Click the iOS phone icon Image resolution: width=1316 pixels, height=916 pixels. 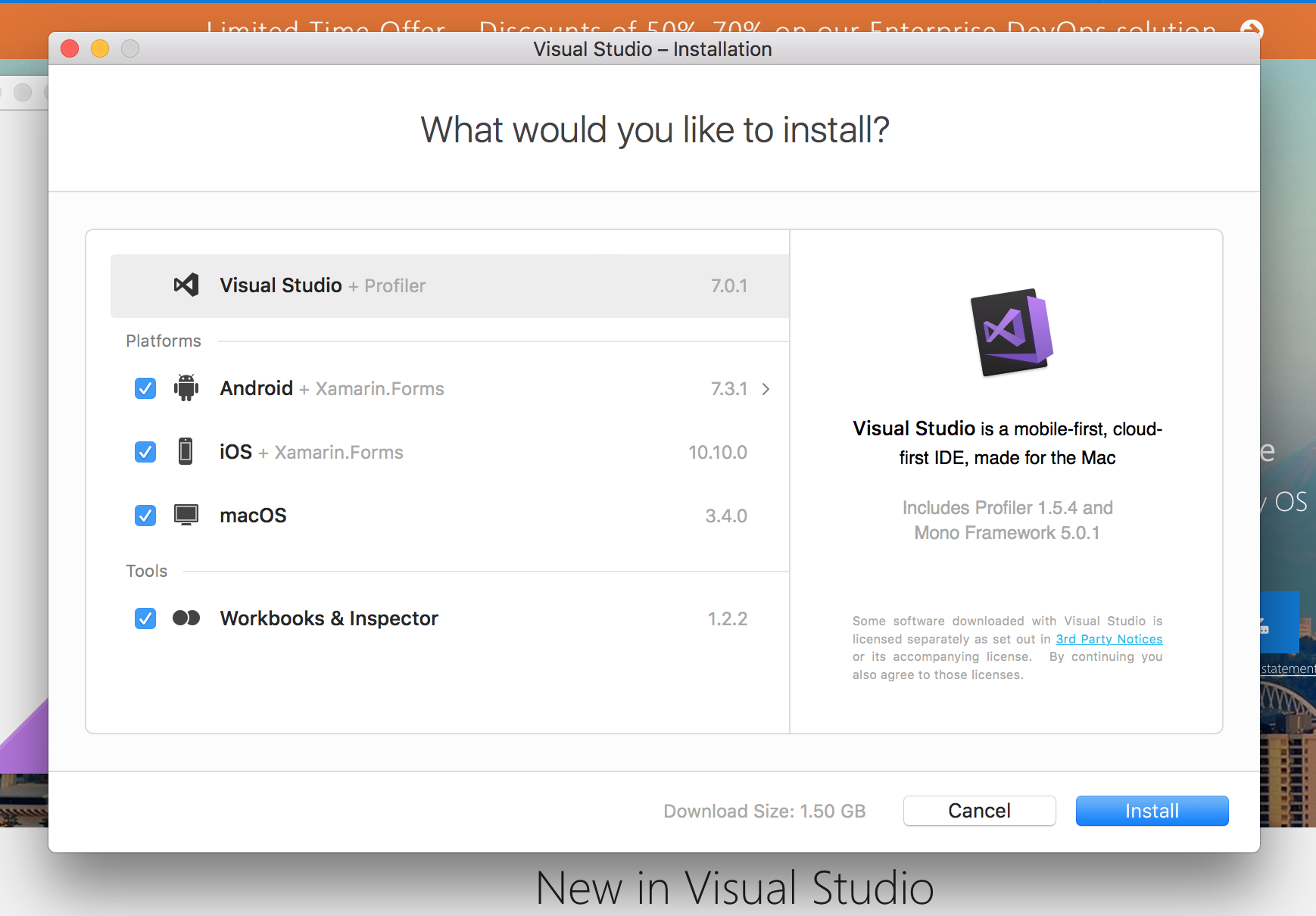click(x=186, y=451)
